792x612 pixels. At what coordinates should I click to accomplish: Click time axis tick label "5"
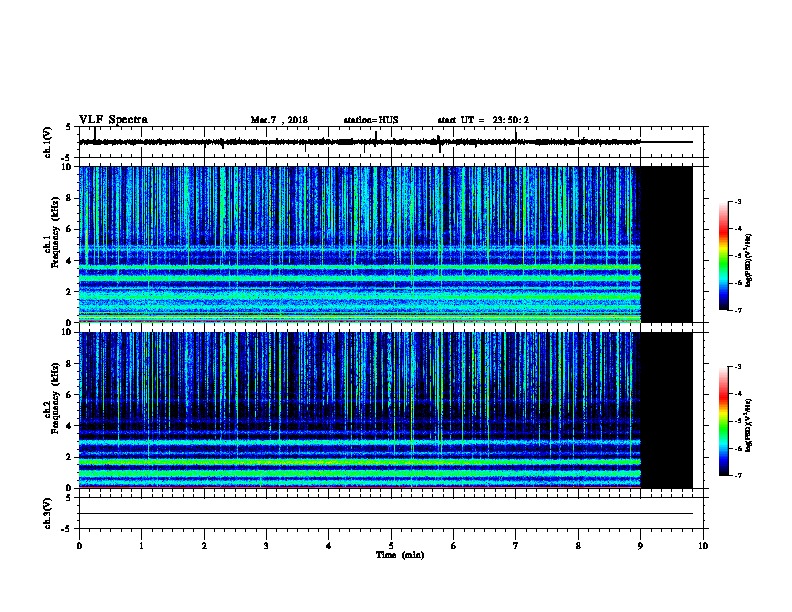[x=391, y=546]
